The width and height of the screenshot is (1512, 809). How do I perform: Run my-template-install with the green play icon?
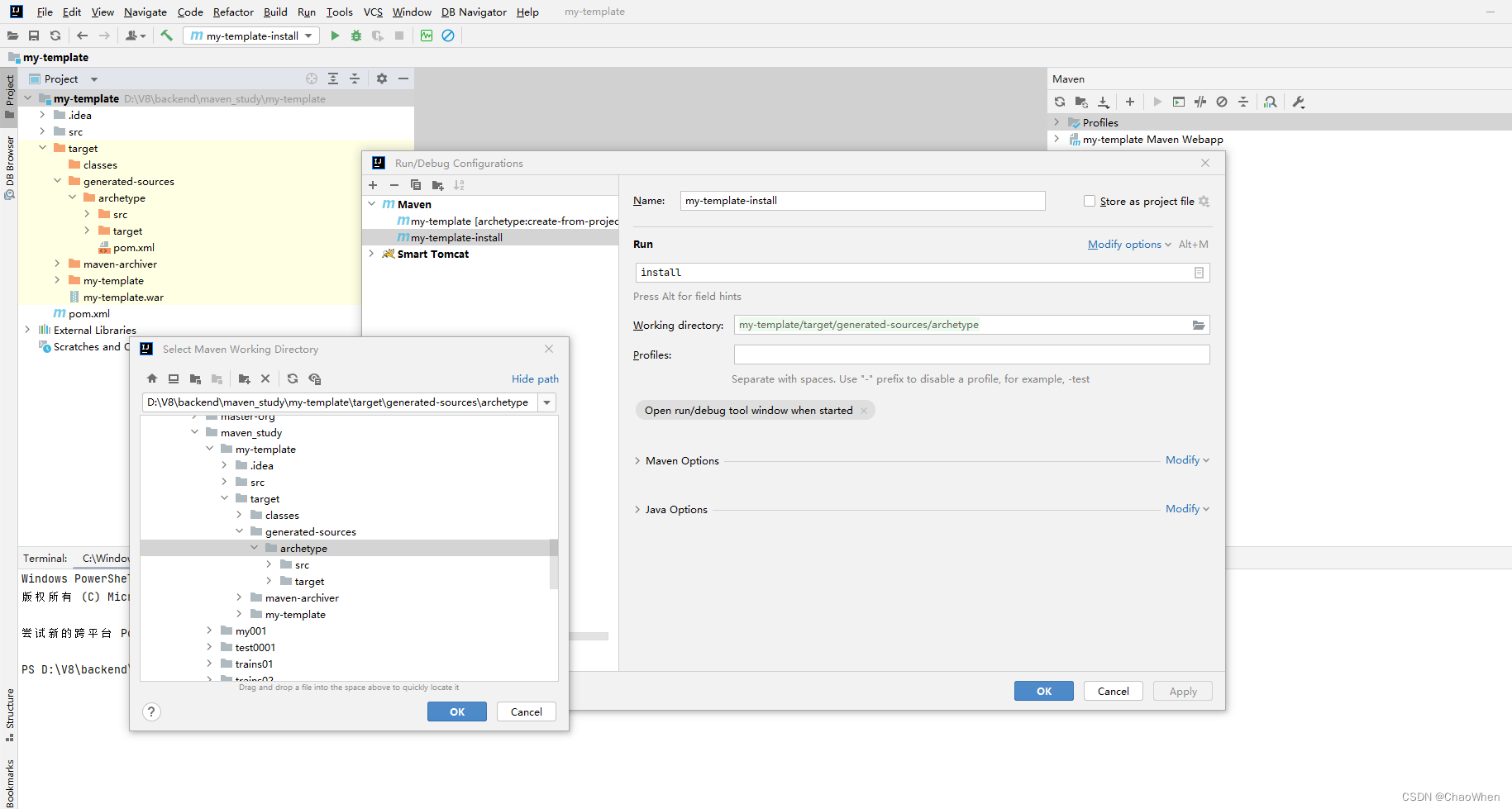tap(335, 36)
